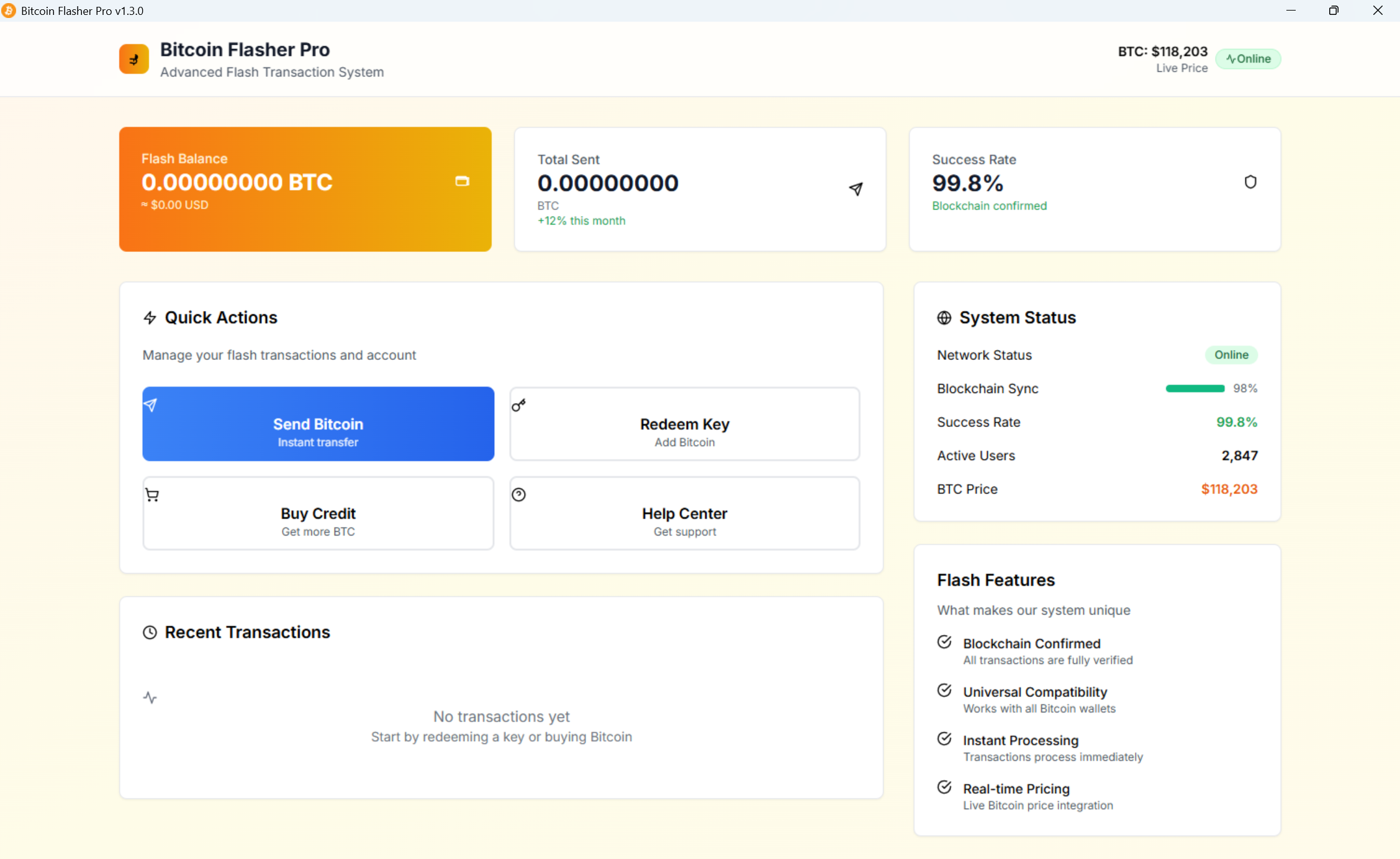The width and height of the screenshot is (1400, 859).
Task: Click the activity pulse icon in empty transactions area
Action: (150, 698)
